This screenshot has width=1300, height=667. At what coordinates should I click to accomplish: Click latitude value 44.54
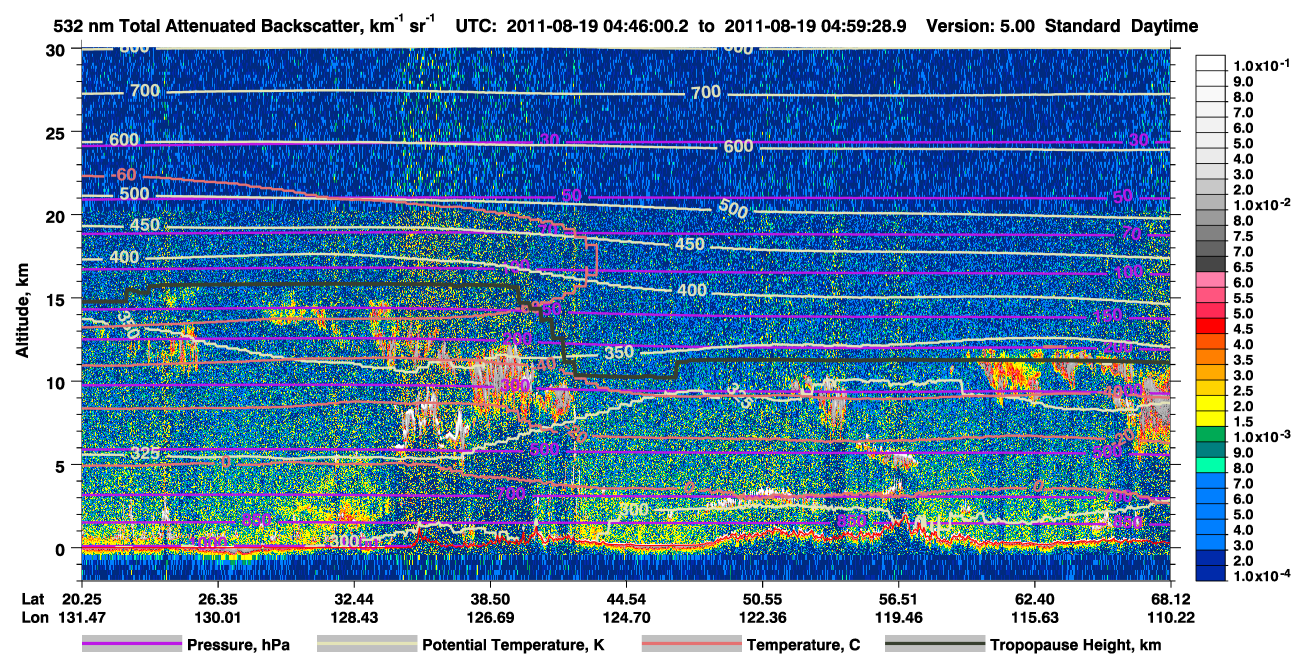(x=625, y=598)
